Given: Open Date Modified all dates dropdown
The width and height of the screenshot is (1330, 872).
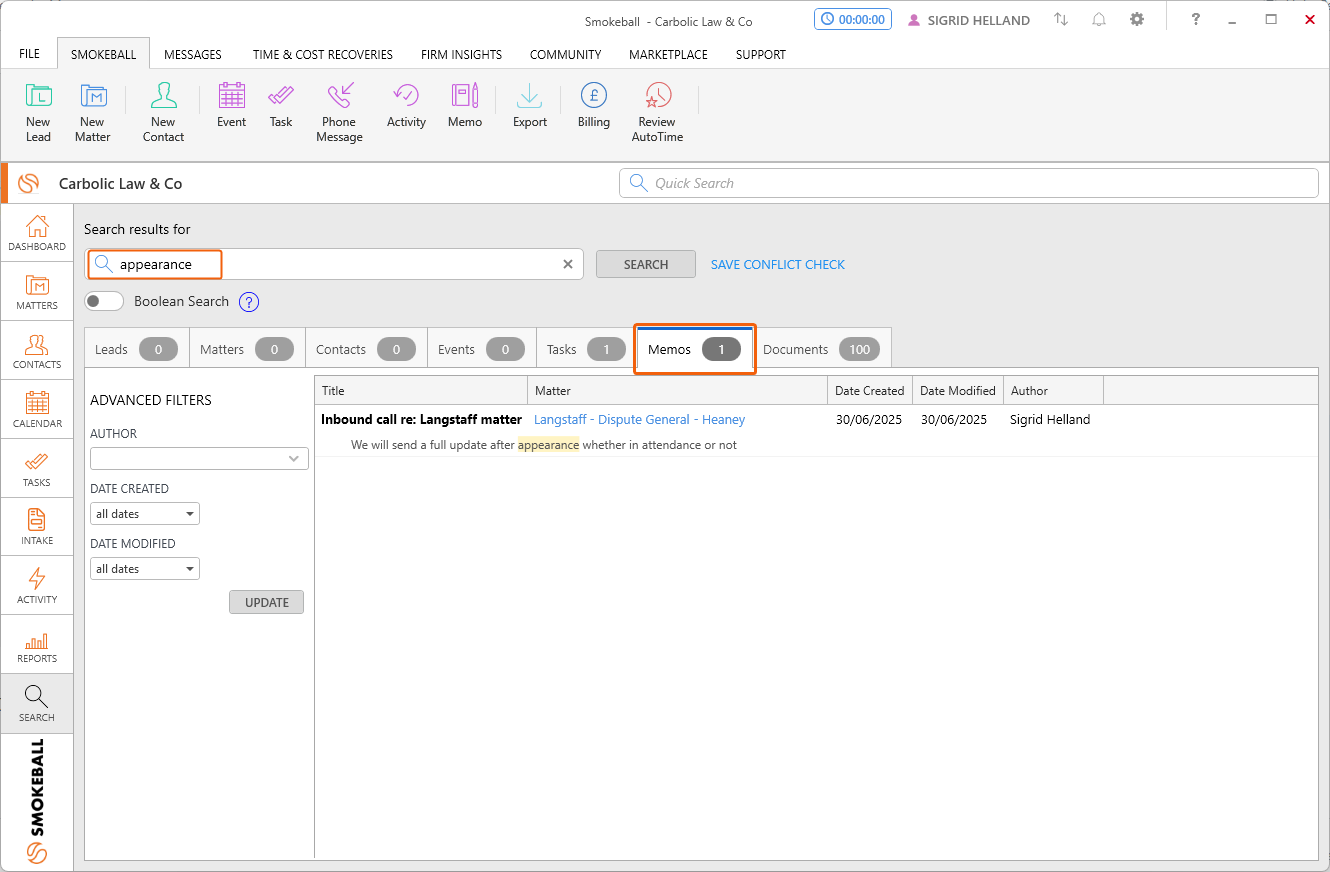Looking at the screenshot, I should coord(145,568).
